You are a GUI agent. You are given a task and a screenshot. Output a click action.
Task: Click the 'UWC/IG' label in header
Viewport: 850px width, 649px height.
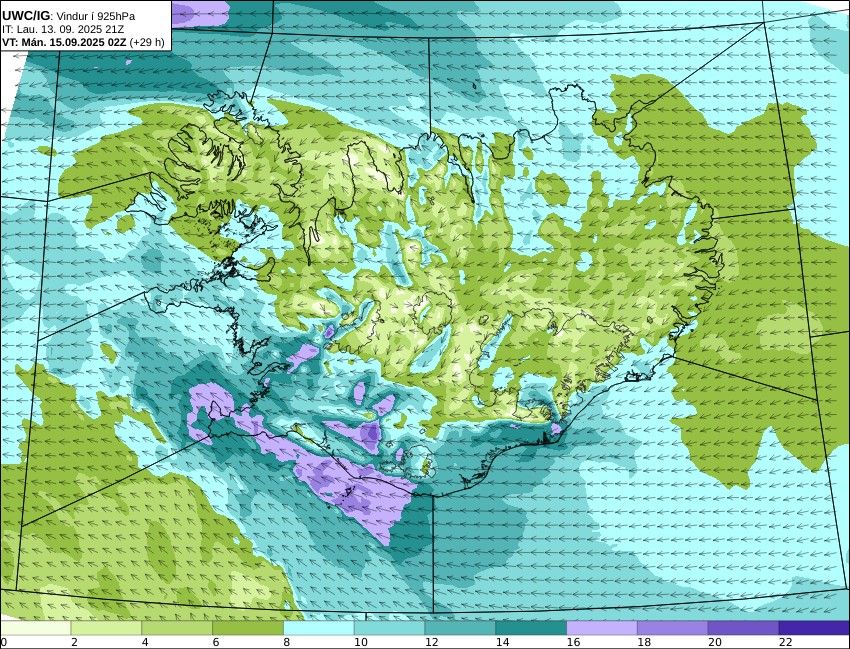[x=27, y=16]
